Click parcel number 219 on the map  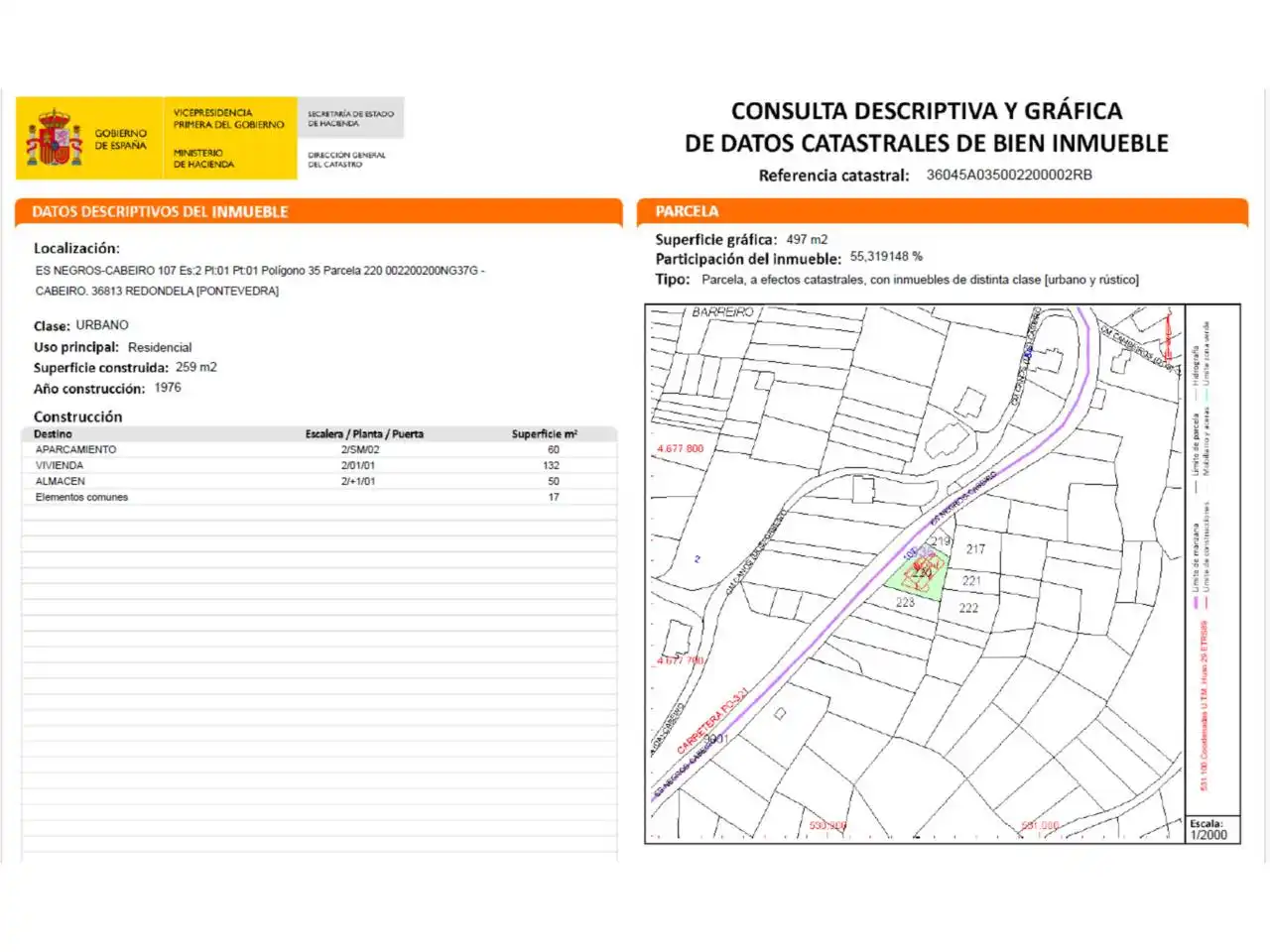(941, 541)
